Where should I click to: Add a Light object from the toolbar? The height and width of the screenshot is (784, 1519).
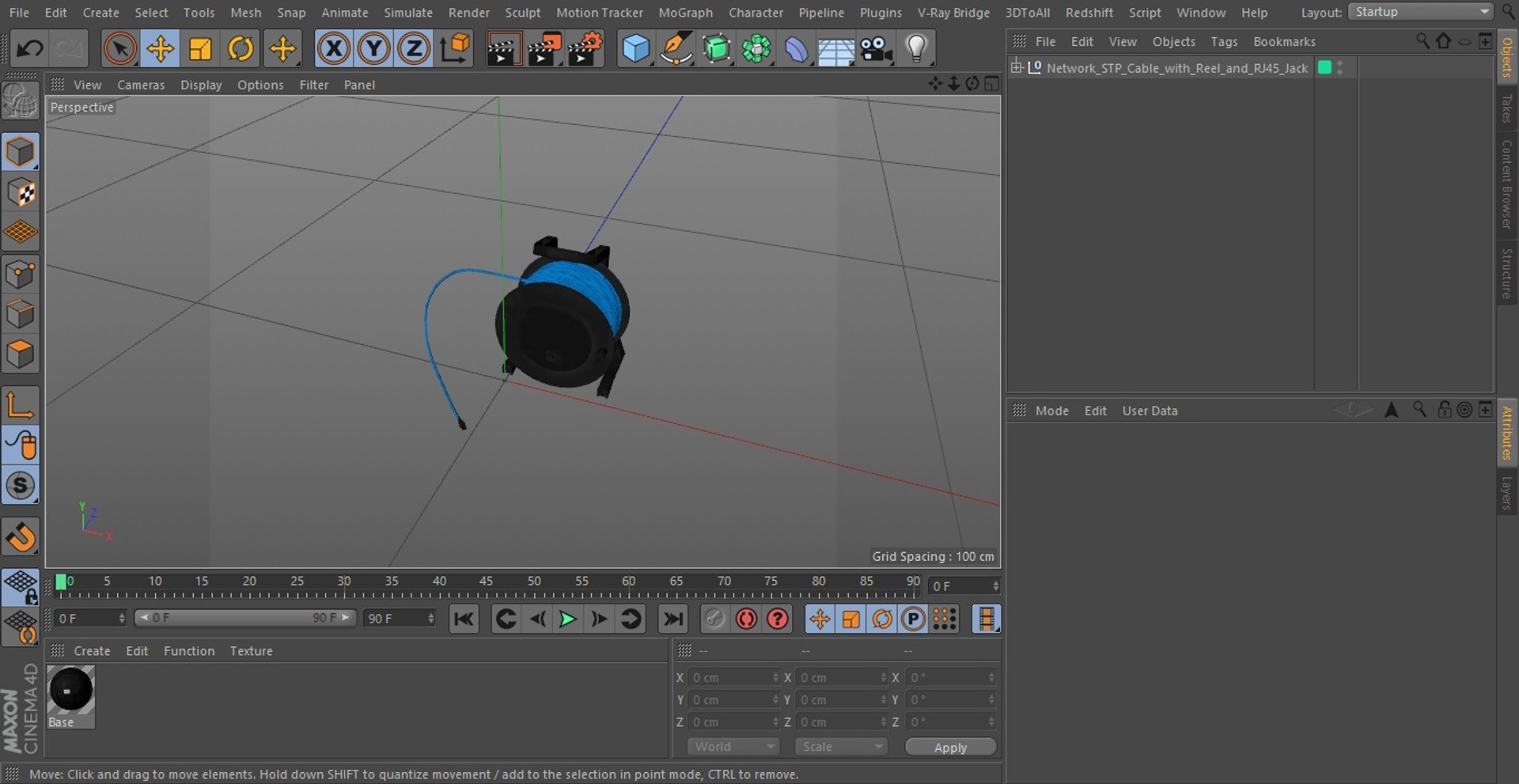pos(916,49)
